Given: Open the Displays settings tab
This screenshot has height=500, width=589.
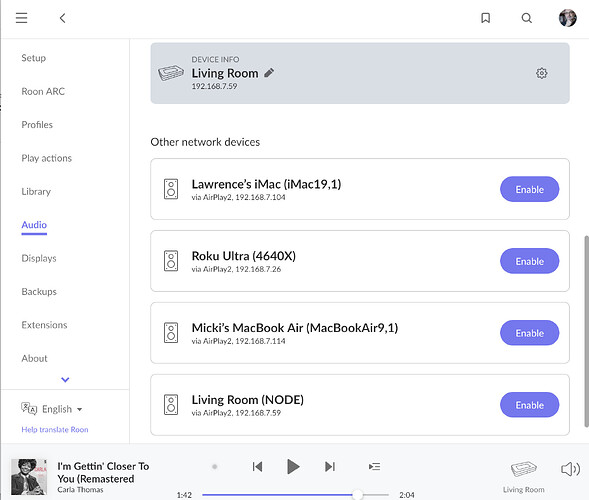Looking at the screenshot, I should (39, 258).
